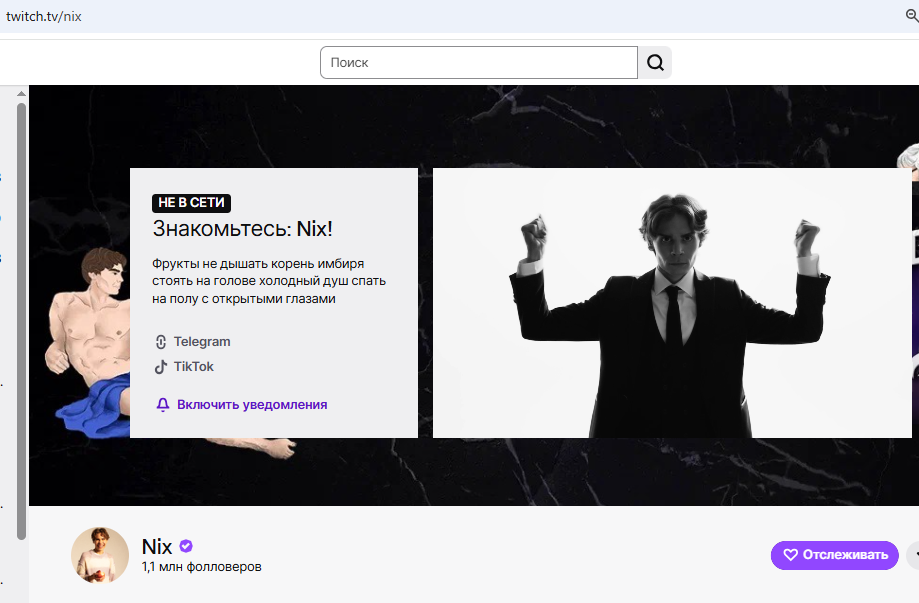
Task: Click the TikTok logo icon
Action: click(160, 367)
